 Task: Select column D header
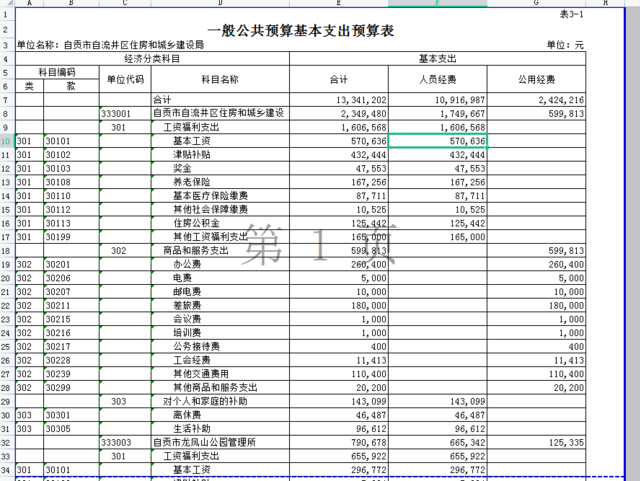tap(219, 3)
